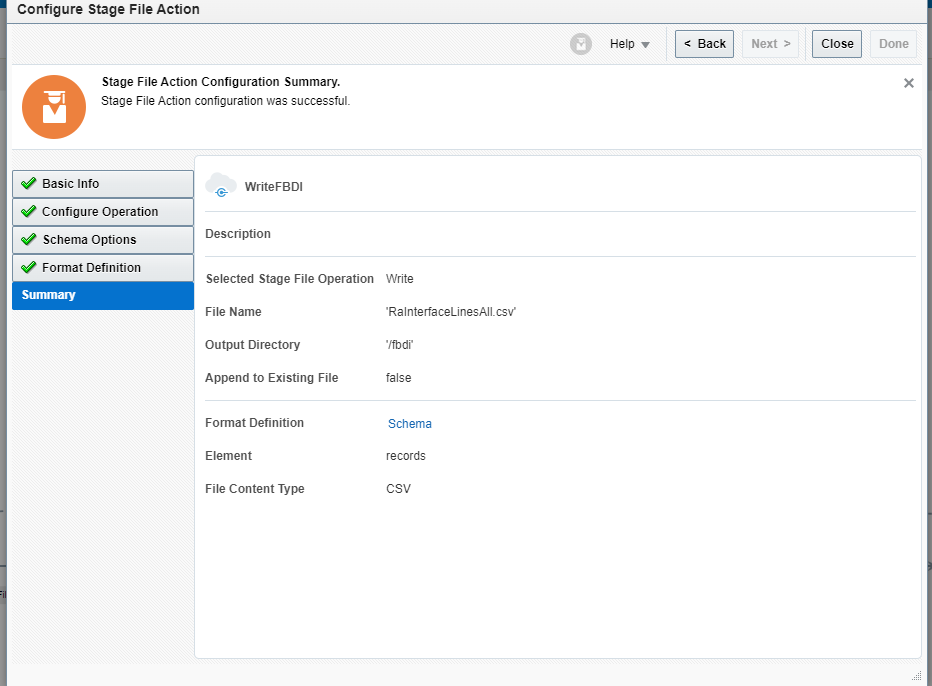The width and height of the screenshot is (932, 686).
Task: Click the Help menu label
Action: tap(623, 44)
